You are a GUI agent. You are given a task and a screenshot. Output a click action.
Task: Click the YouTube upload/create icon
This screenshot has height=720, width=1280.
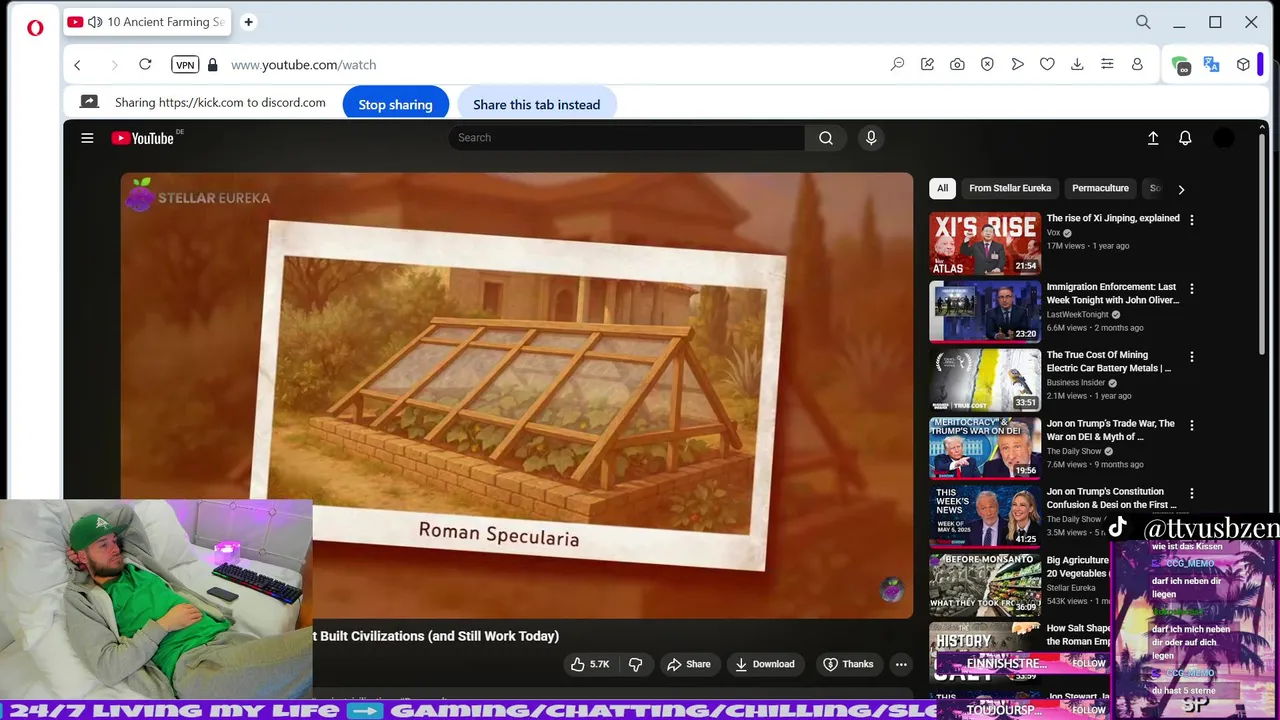[x=1153, y=138]
